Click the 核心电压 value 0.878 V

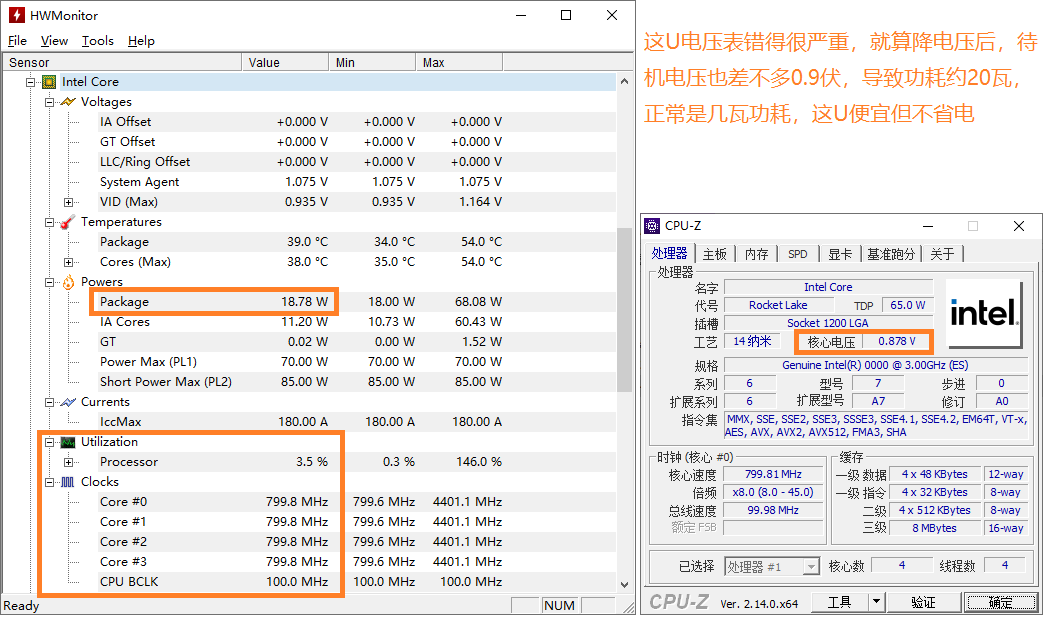pos(896,342)
